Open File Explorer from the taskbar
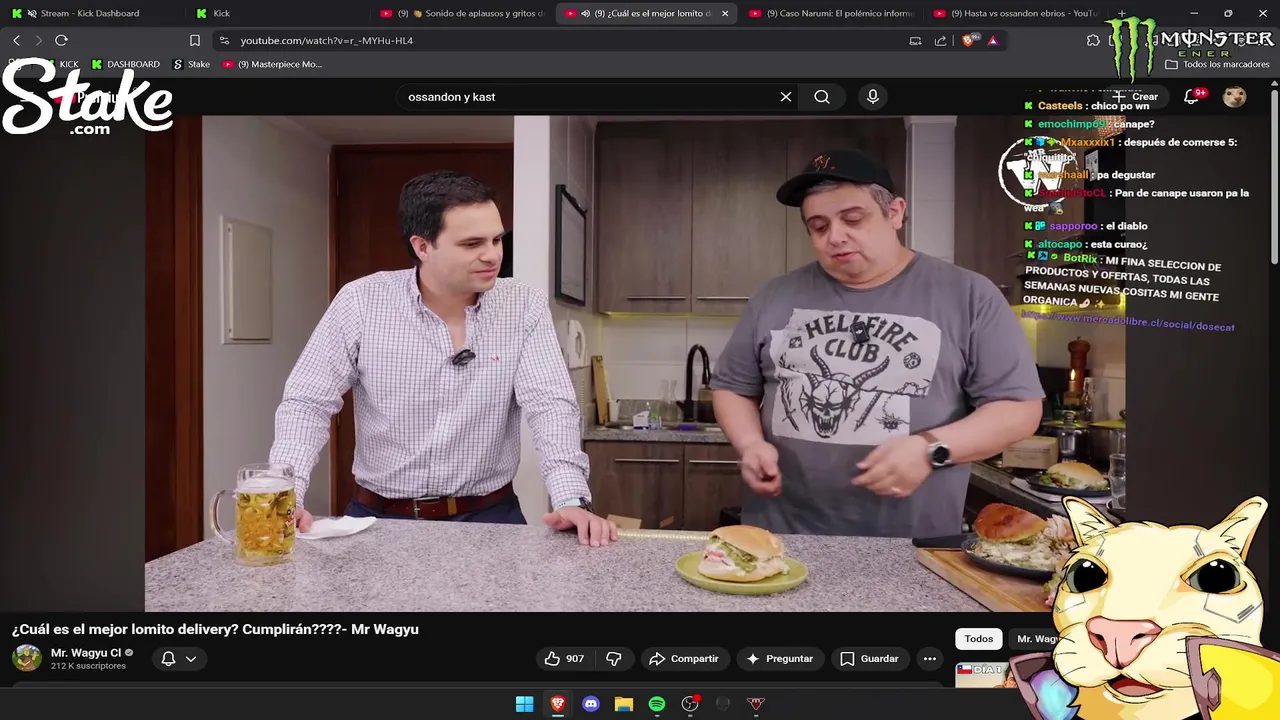Screen dimensions: 1280x720 coord(624,704)
